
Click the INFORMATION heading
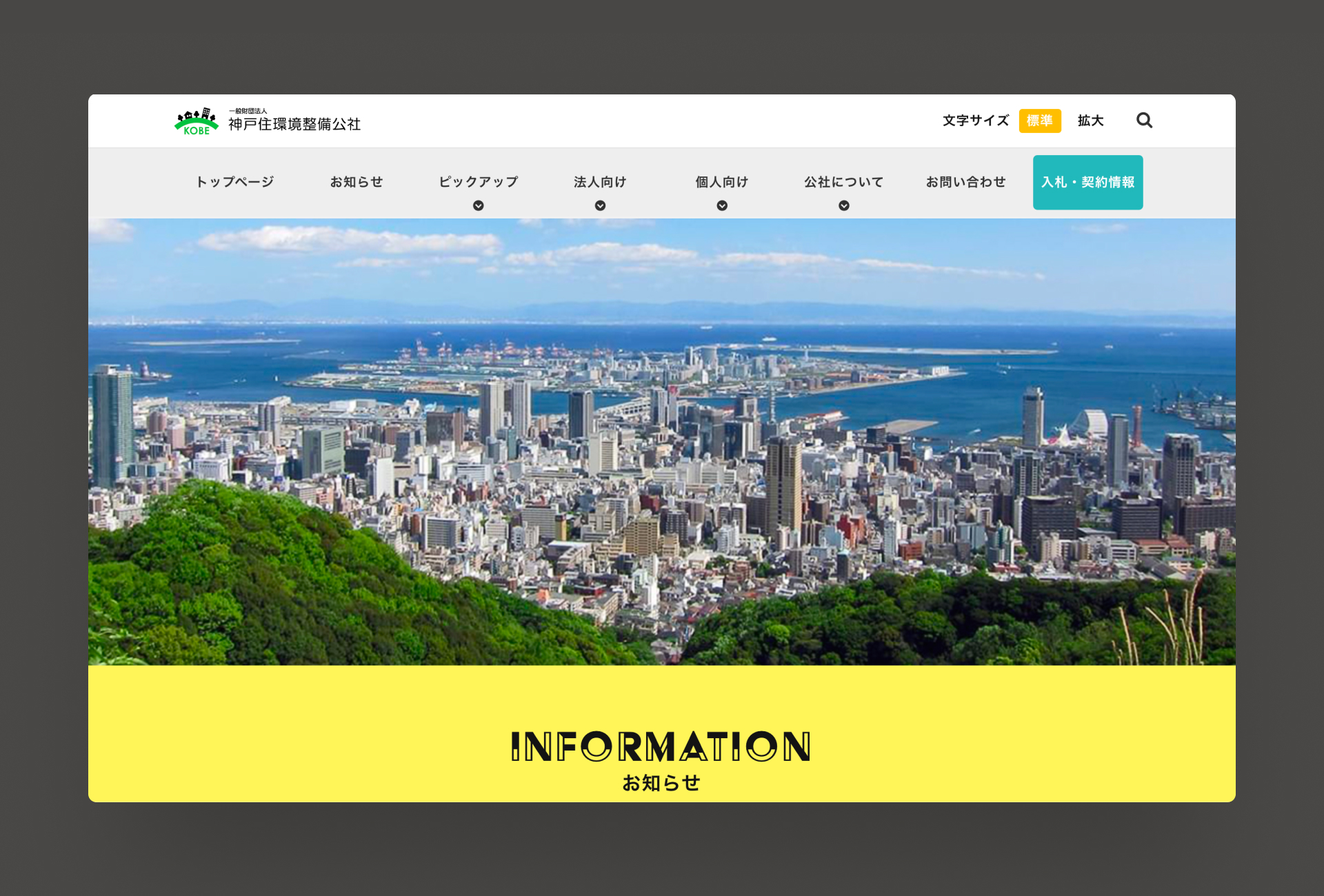pos(661,746)
